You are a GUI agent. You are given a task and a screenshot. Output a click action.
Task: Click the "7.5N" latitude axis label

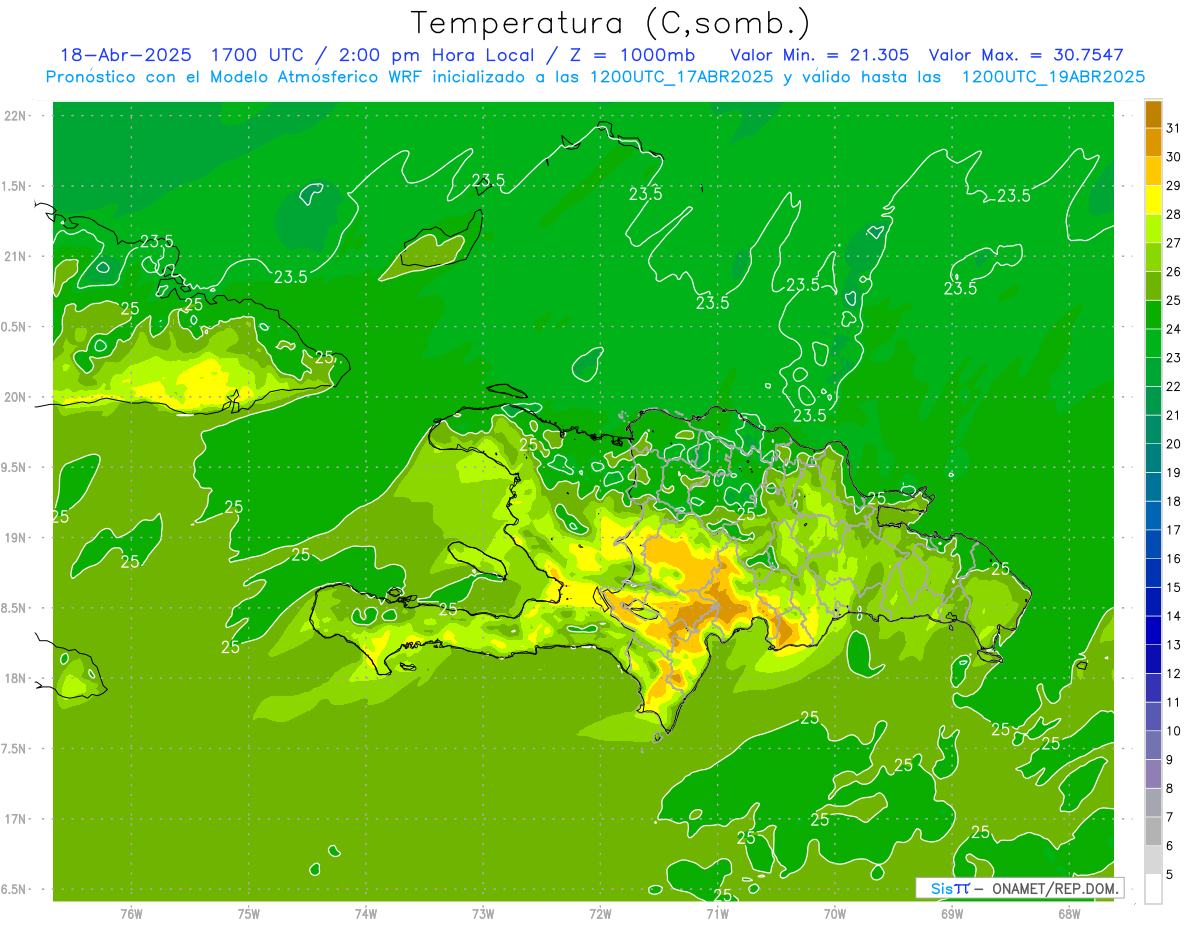[x=14, y=749]
